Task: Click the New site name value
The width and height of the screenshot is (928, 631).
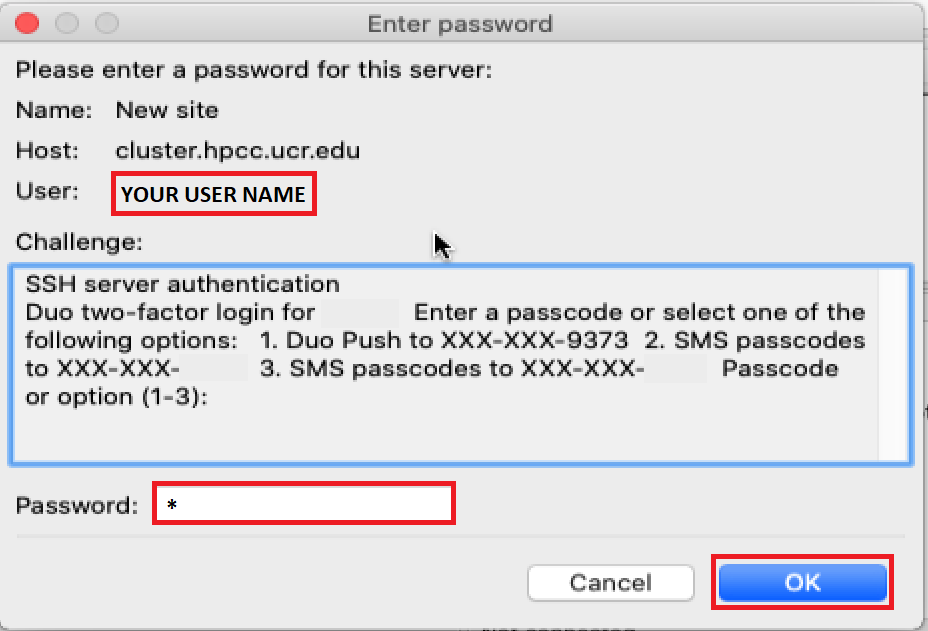Action: pyautogui.click(x=167, y=110)
